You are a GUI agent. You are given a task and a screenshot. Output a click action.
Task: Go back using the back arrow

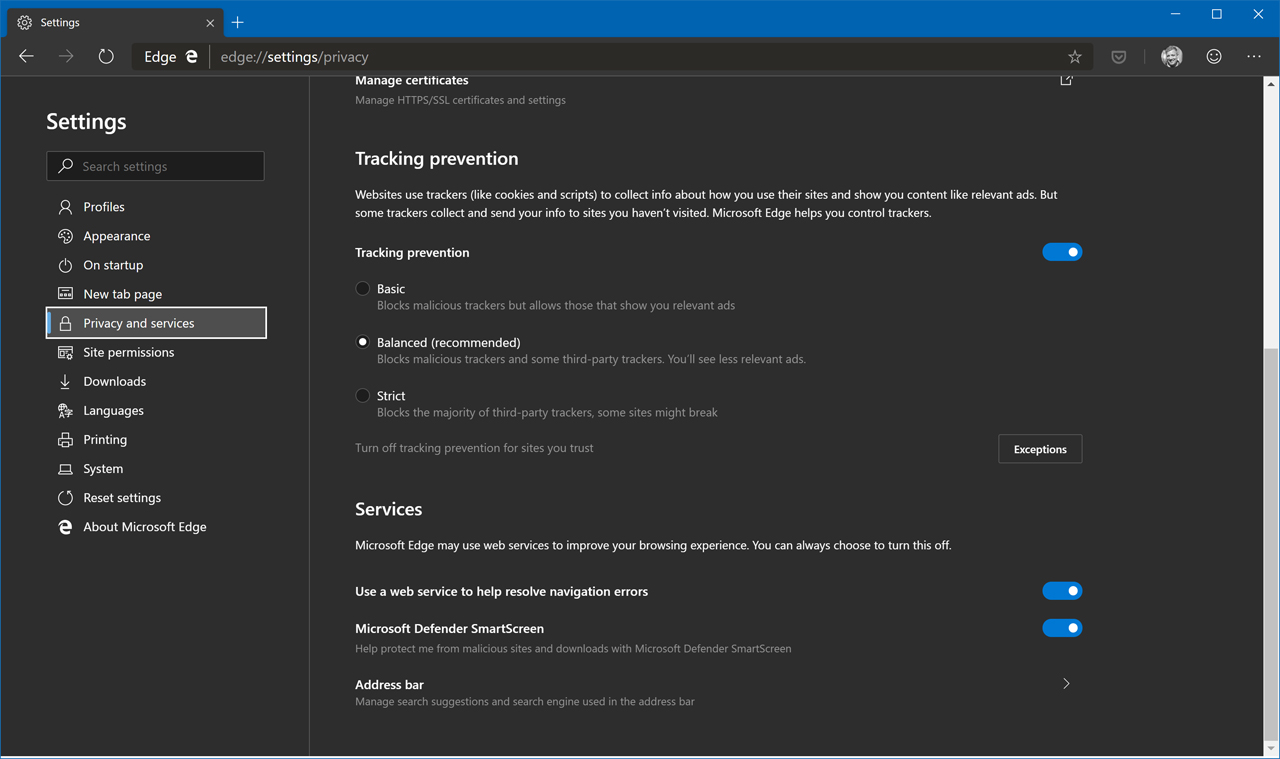click(x=27, y=57)
